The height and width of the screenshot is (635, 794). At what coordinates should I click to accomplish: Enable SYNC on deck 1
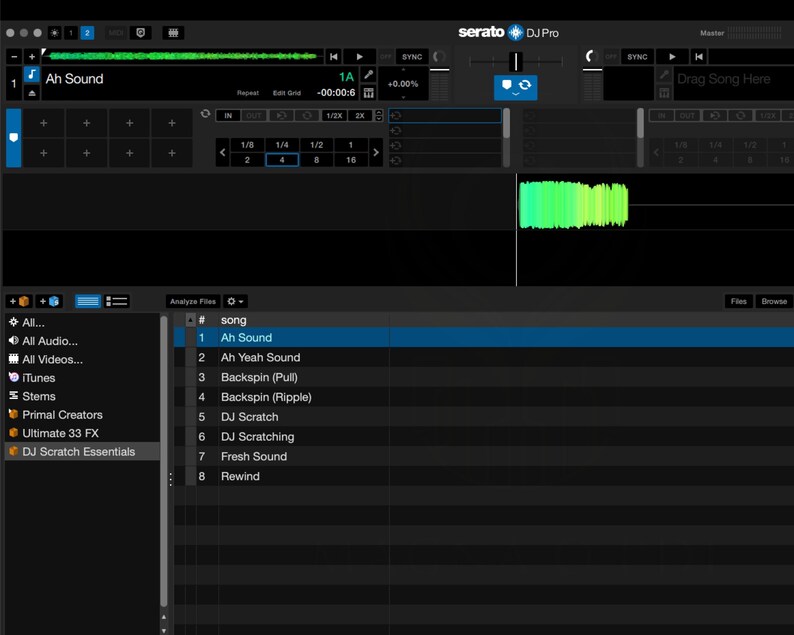(x=412, y=57)
